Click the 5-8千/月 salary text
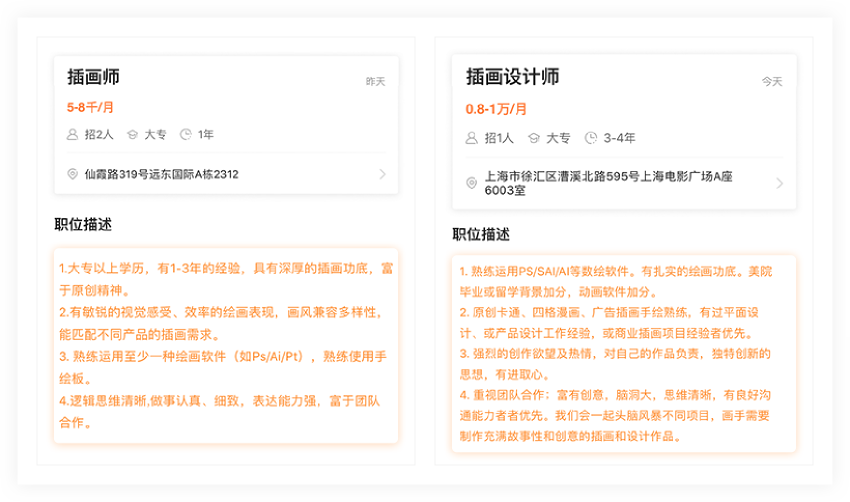 tap(90, 106)
